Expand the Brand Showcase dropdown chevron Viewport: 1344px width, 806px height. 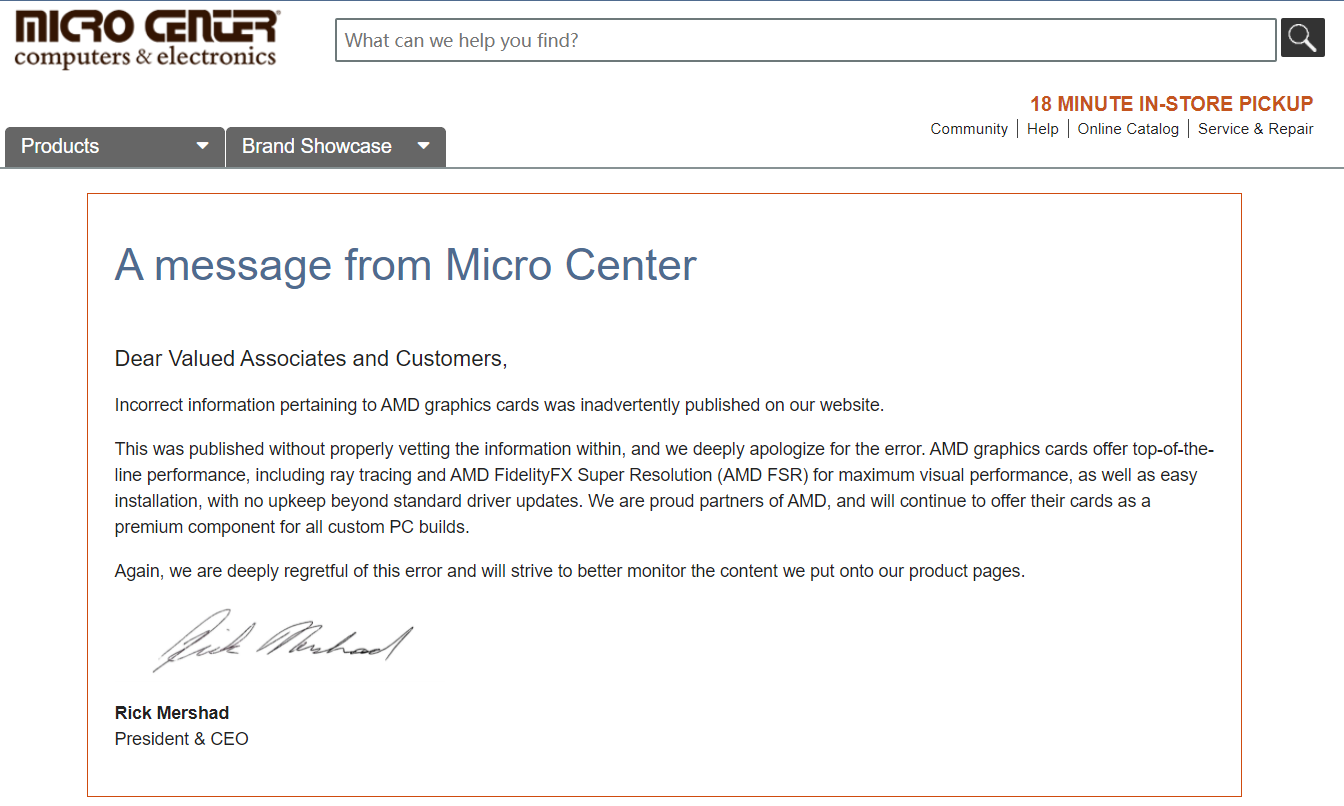[423, 146]
